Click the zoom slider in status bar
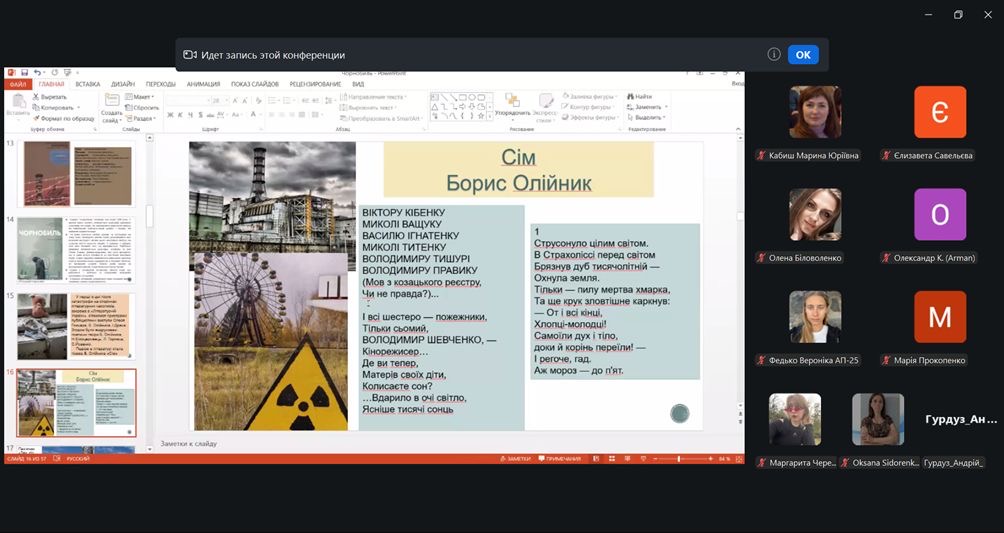The width and height of the screenshot is (1004, 533). tap(680, 458)
